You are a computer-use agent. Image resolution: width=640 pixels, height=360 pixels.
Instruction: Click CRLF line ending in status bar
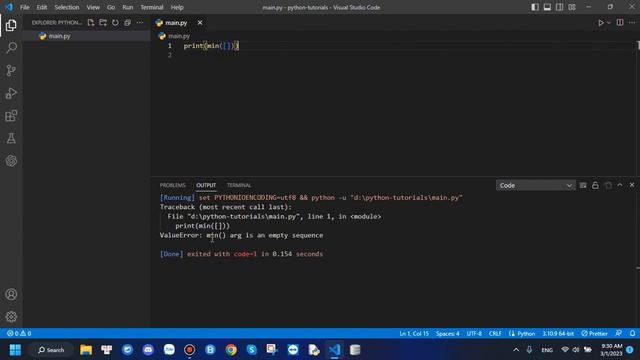[x=495, y=333]
